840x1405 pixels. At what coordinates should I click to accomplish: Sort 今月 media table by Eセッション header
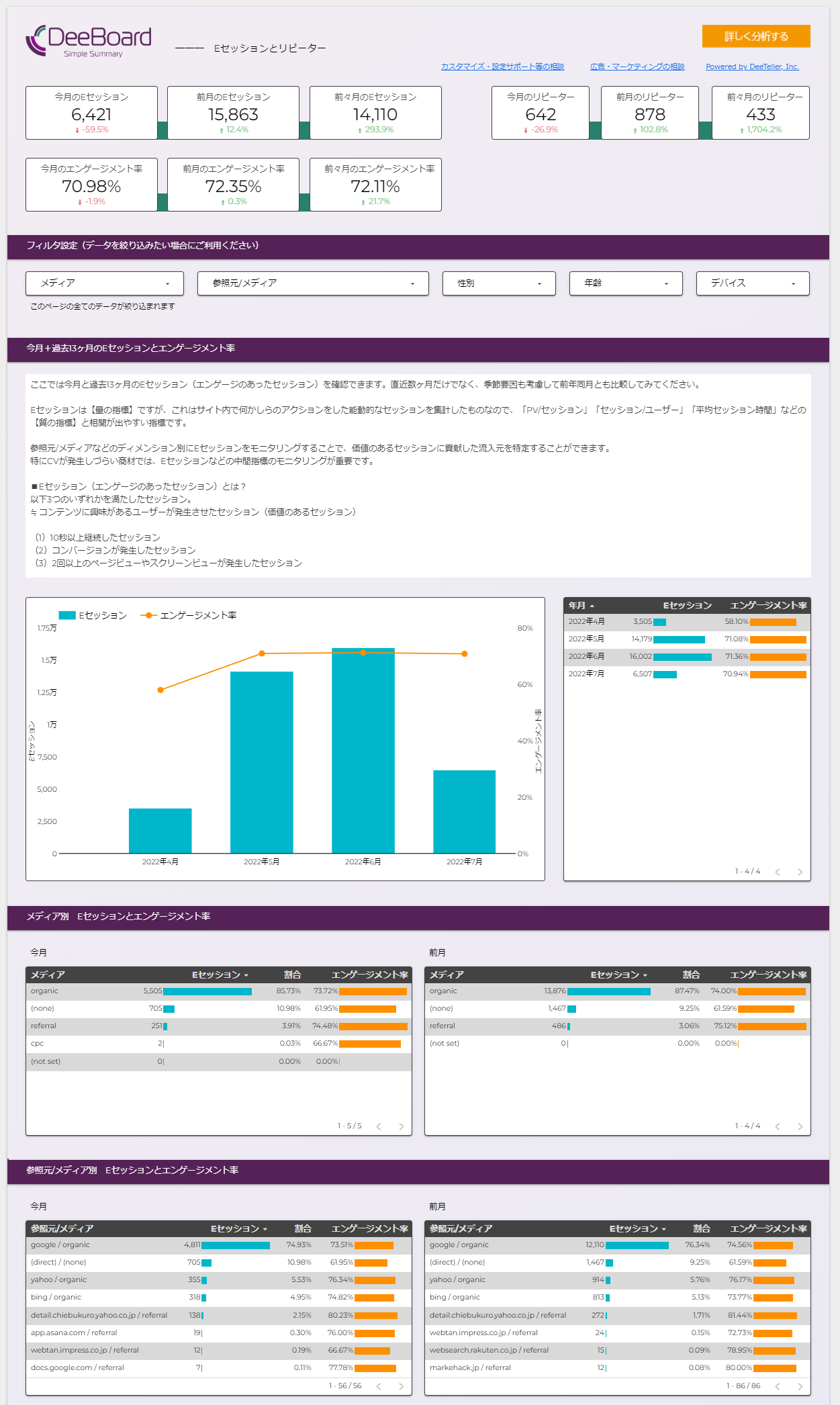tap(220, 975)
